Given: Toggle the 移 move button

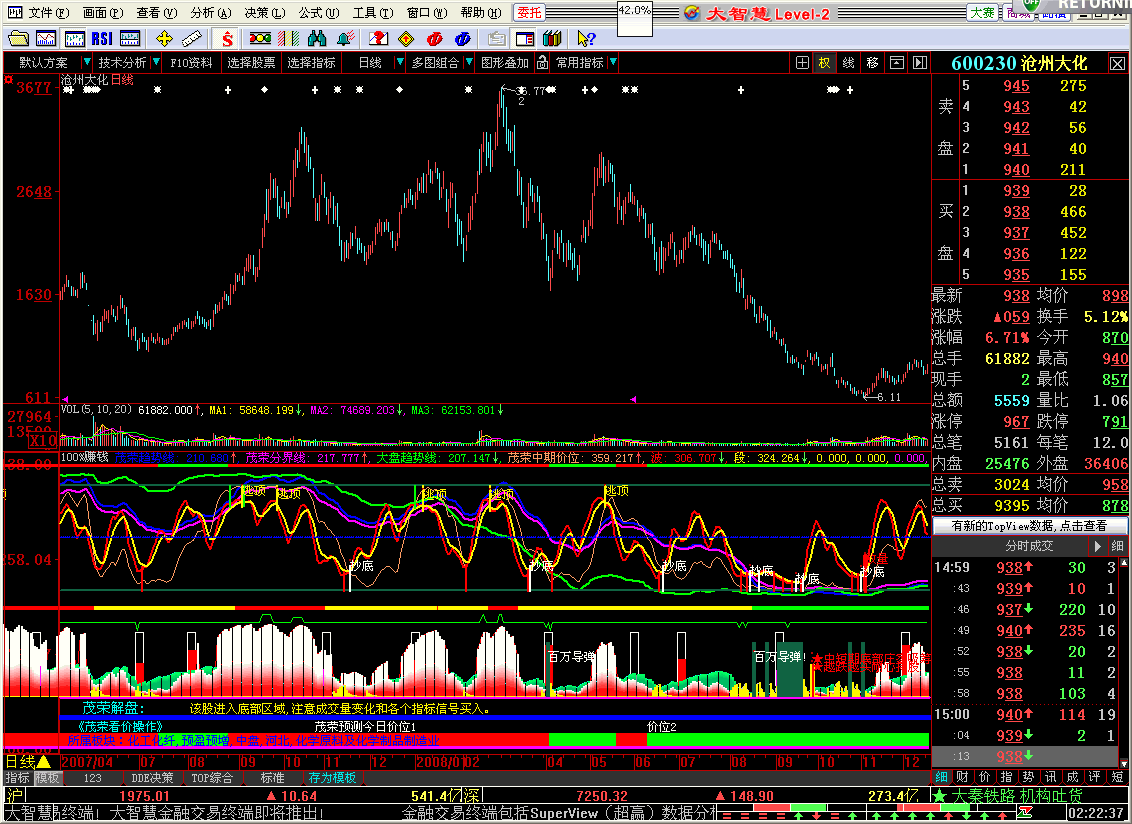Looking at the screenshot, I should [x=872, y=63].
